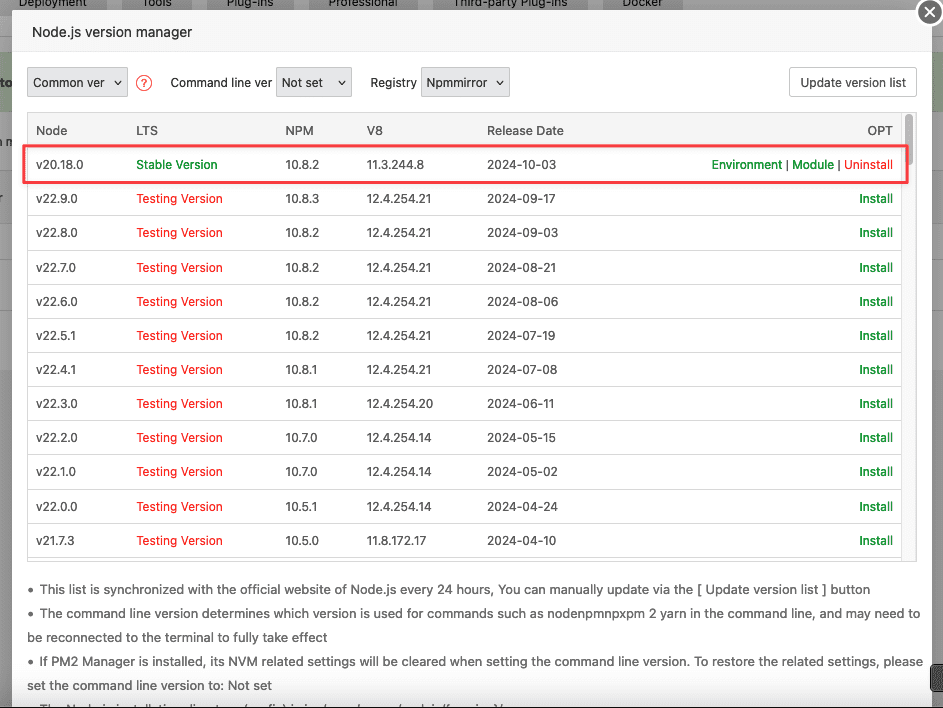Open the Registry Npmmirror dropdown
The height and width of the screenshot is (708, 943).
coord(466,83)
